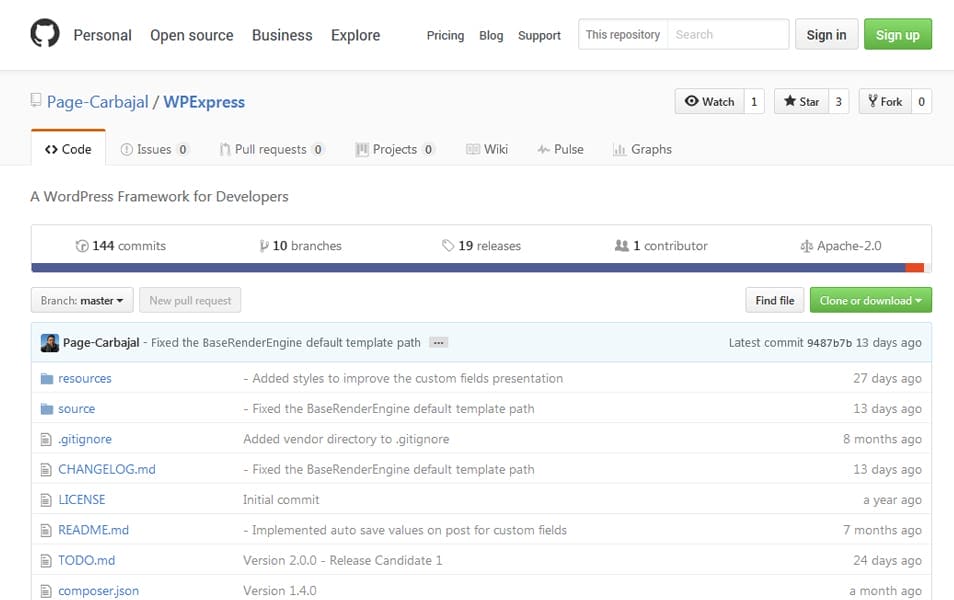Screen dimensions: 954x600
Task: Click the file icon next to LICENSE
Action: point(46,500)
